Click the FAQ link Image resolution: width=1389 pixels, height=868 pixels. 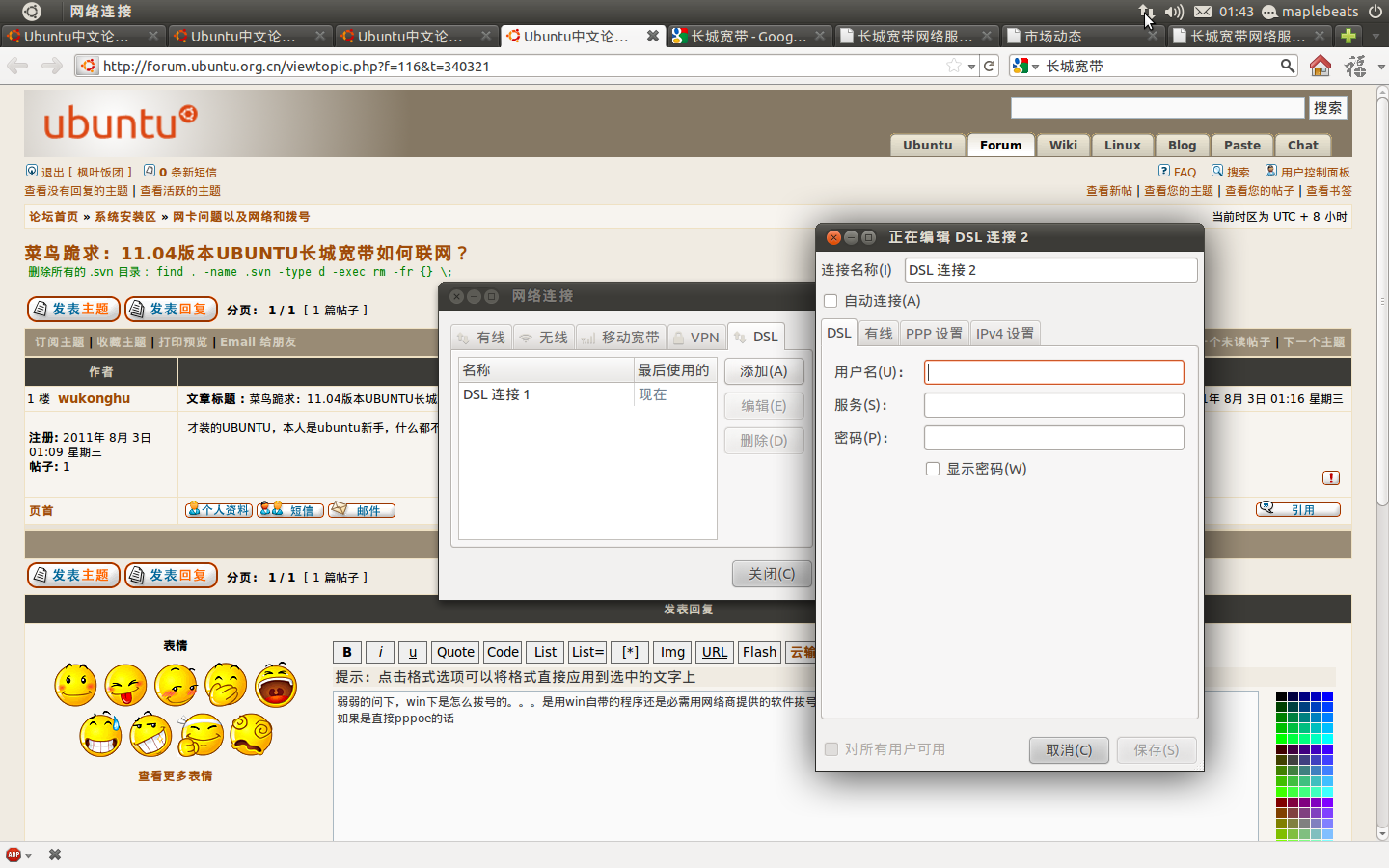coord(1185,172)
